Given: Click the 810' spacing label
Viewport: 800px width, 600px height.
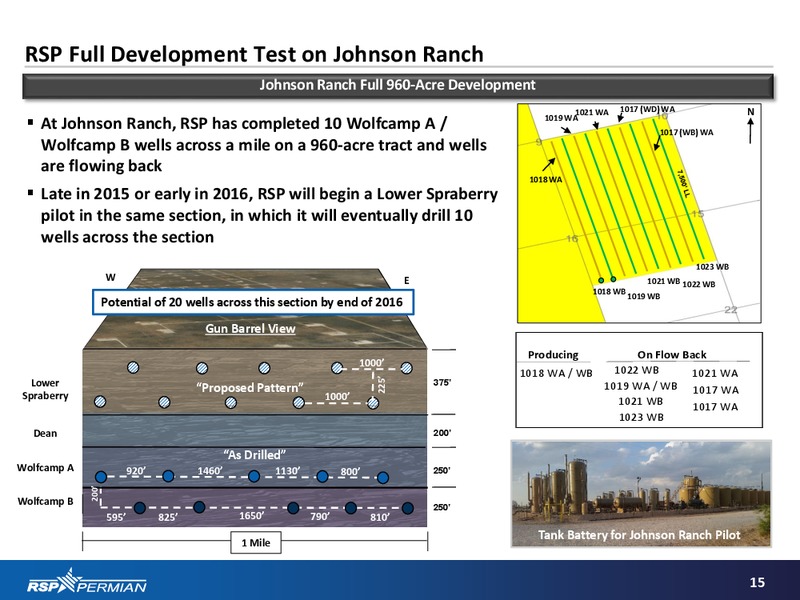Looking at the screenshot, I should [380, 517].
